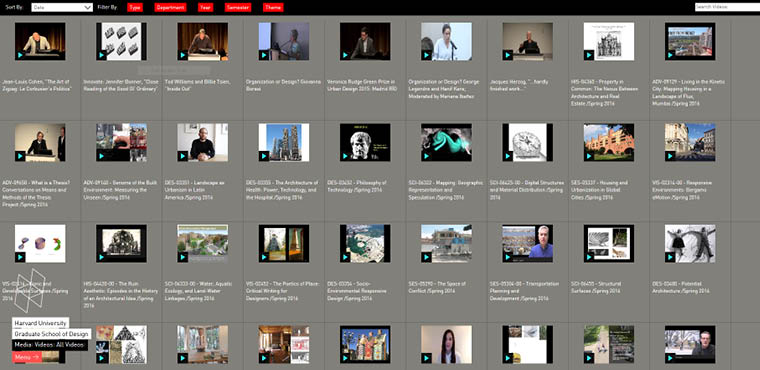Open the Potential Architecture thumbnail
Viewport: 760px width, 370px height.
[690, 243]
